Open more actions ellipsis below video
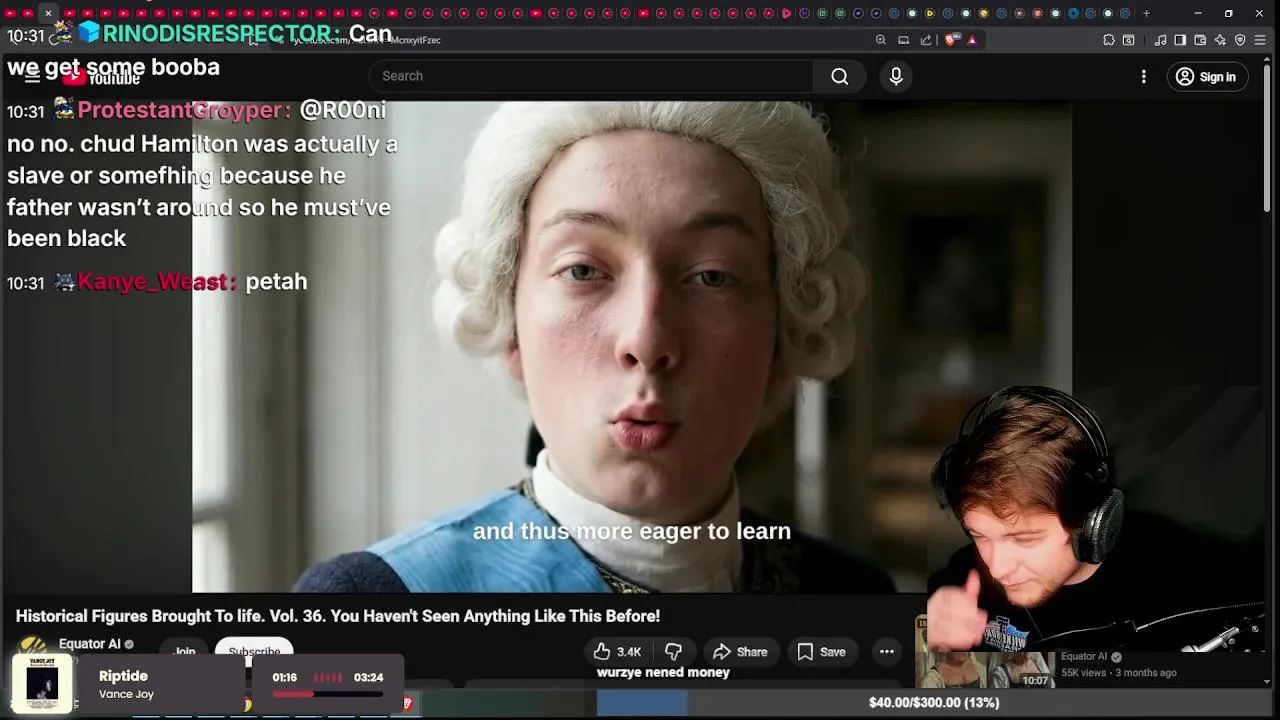Viewport: 1280px width, 720px height. 886,652
